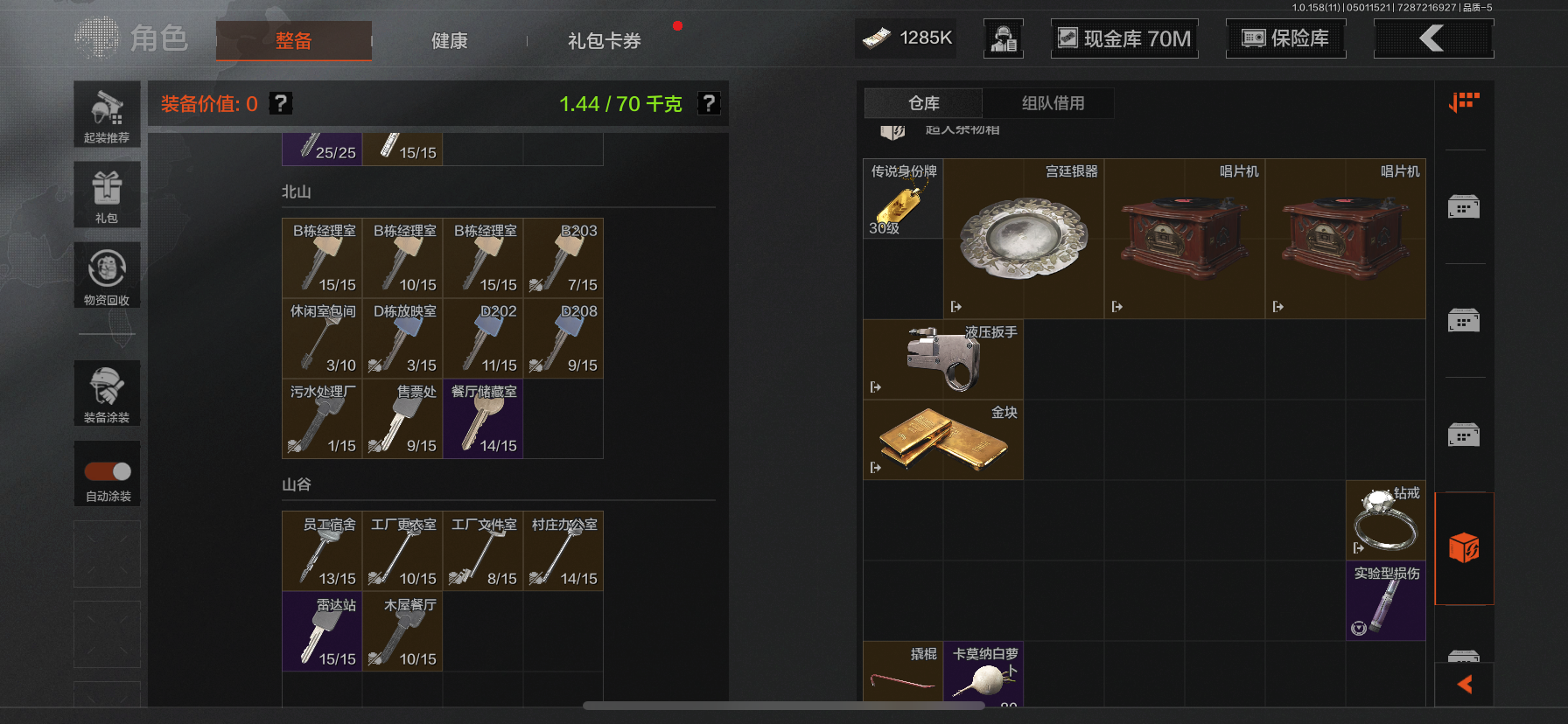Toggle the 自动涂装 auto skin switch

point(108,471)
